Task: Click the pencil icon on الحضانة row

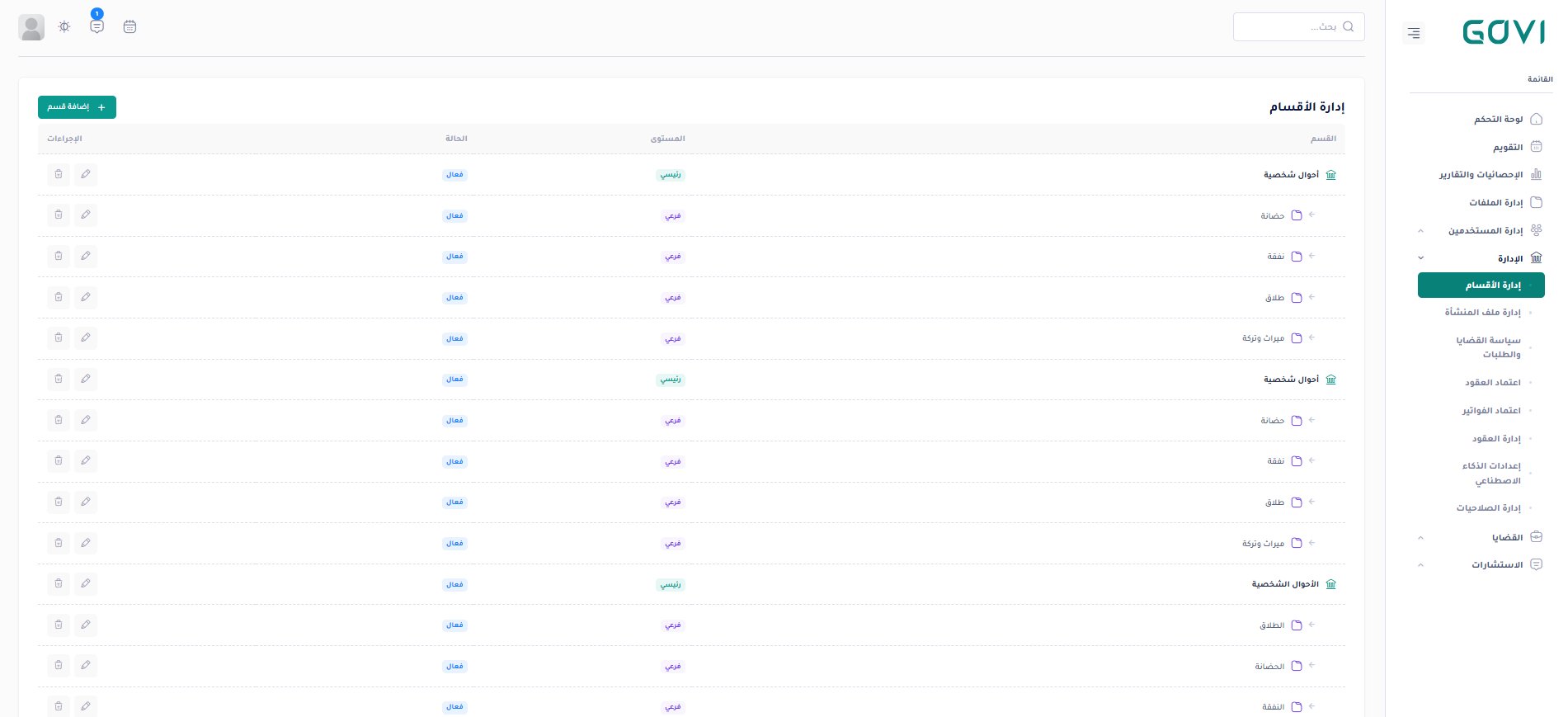Action: coord(86,666)
